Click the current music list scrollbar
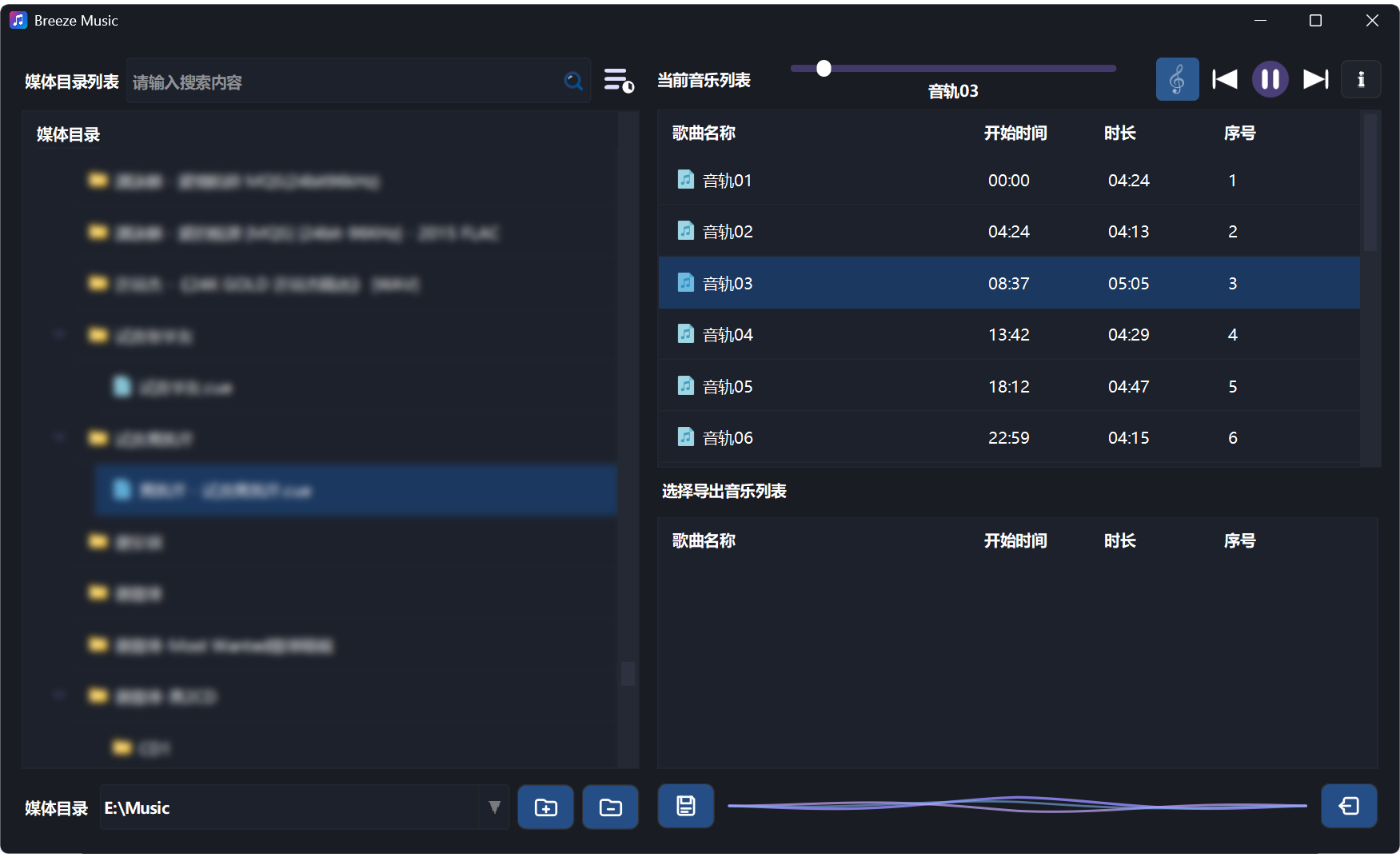The height and width of the screenshot is (861, 1400). click(1370, 184)
